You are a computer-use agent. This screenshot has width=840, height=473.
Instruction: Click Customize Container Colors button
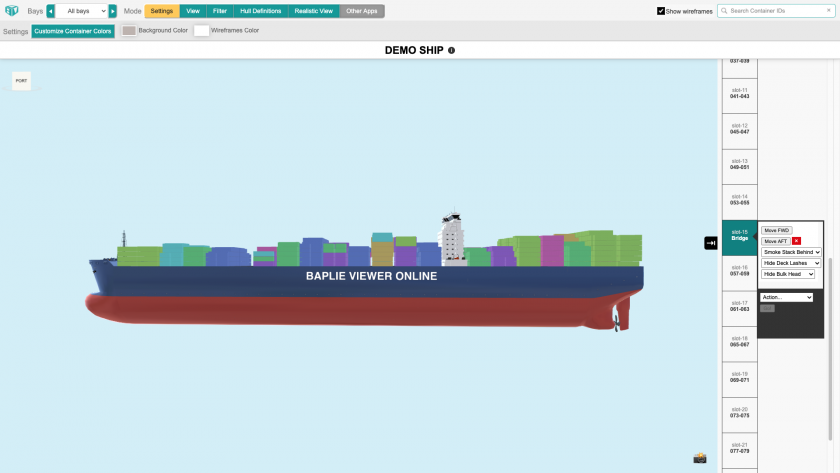pos(73,31)
